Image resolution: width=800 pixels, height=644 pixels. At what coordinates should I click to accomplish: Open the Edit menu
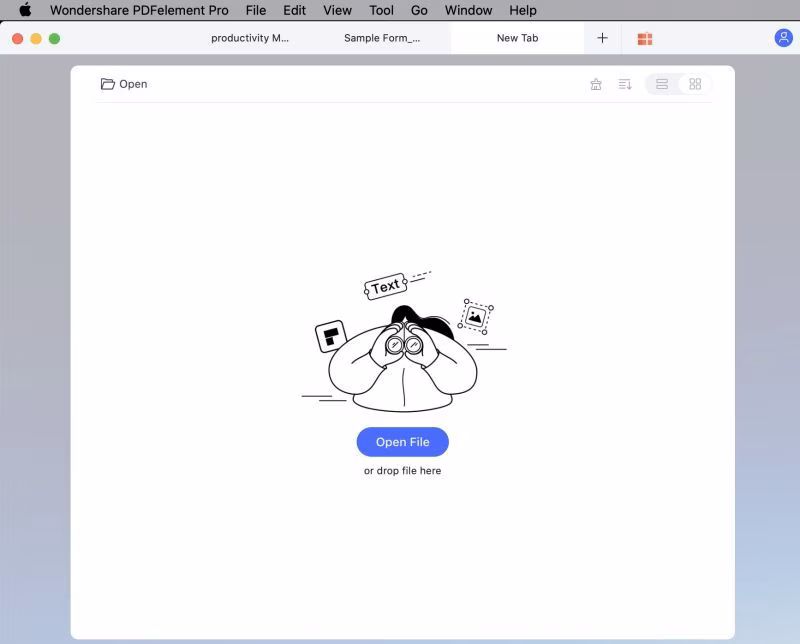tap(294, 10)
